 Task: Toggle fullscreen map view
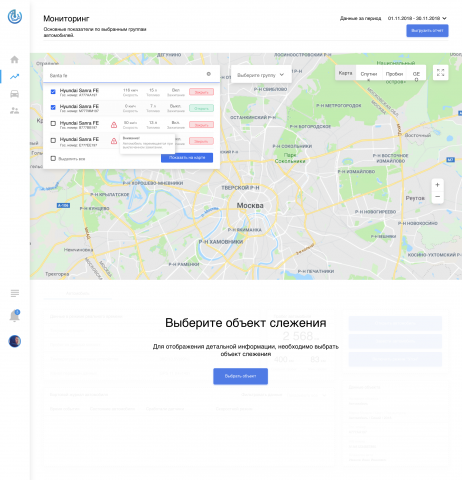tap(441, 73)
